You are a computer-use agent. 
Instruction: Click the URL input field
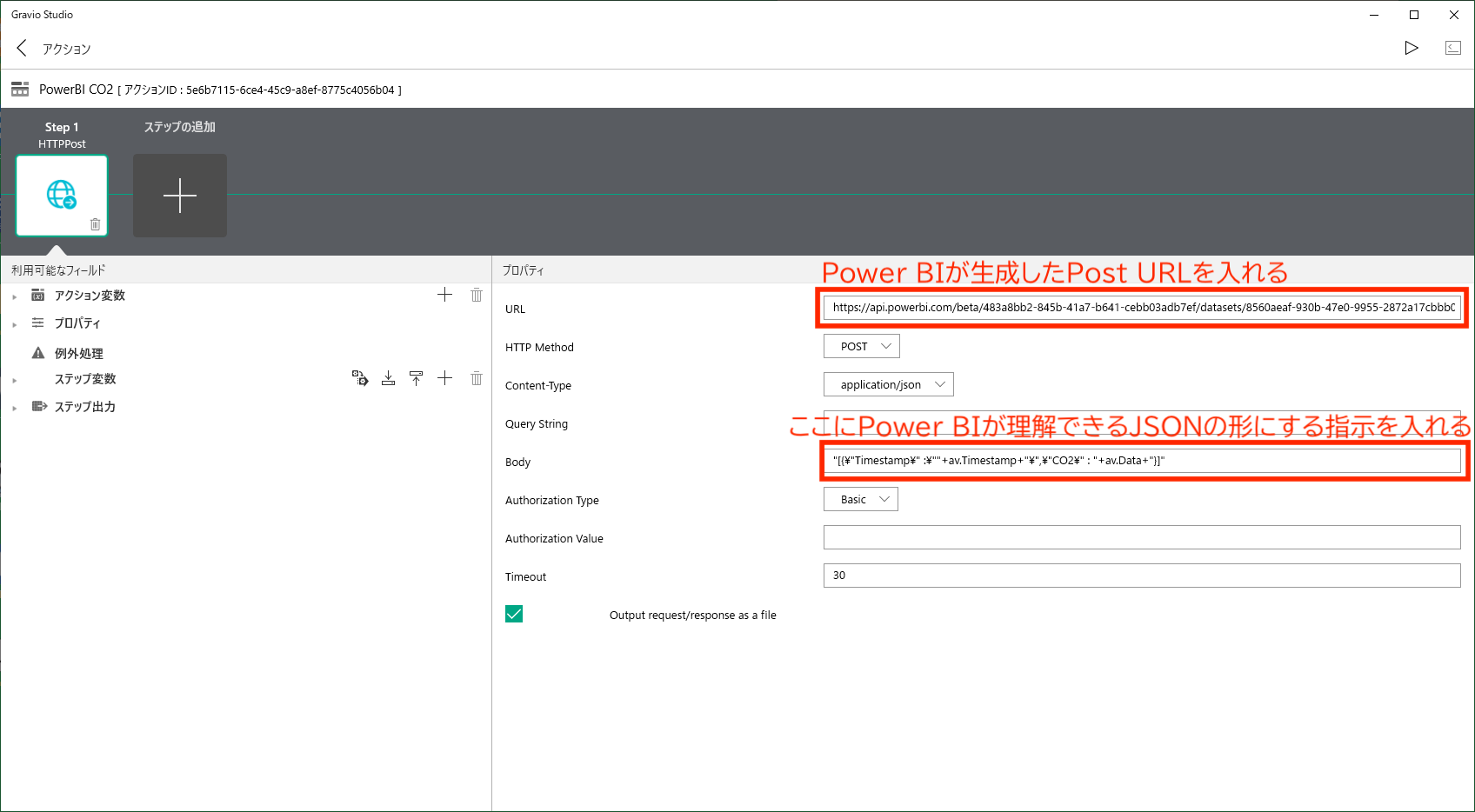coord(1142,308)
